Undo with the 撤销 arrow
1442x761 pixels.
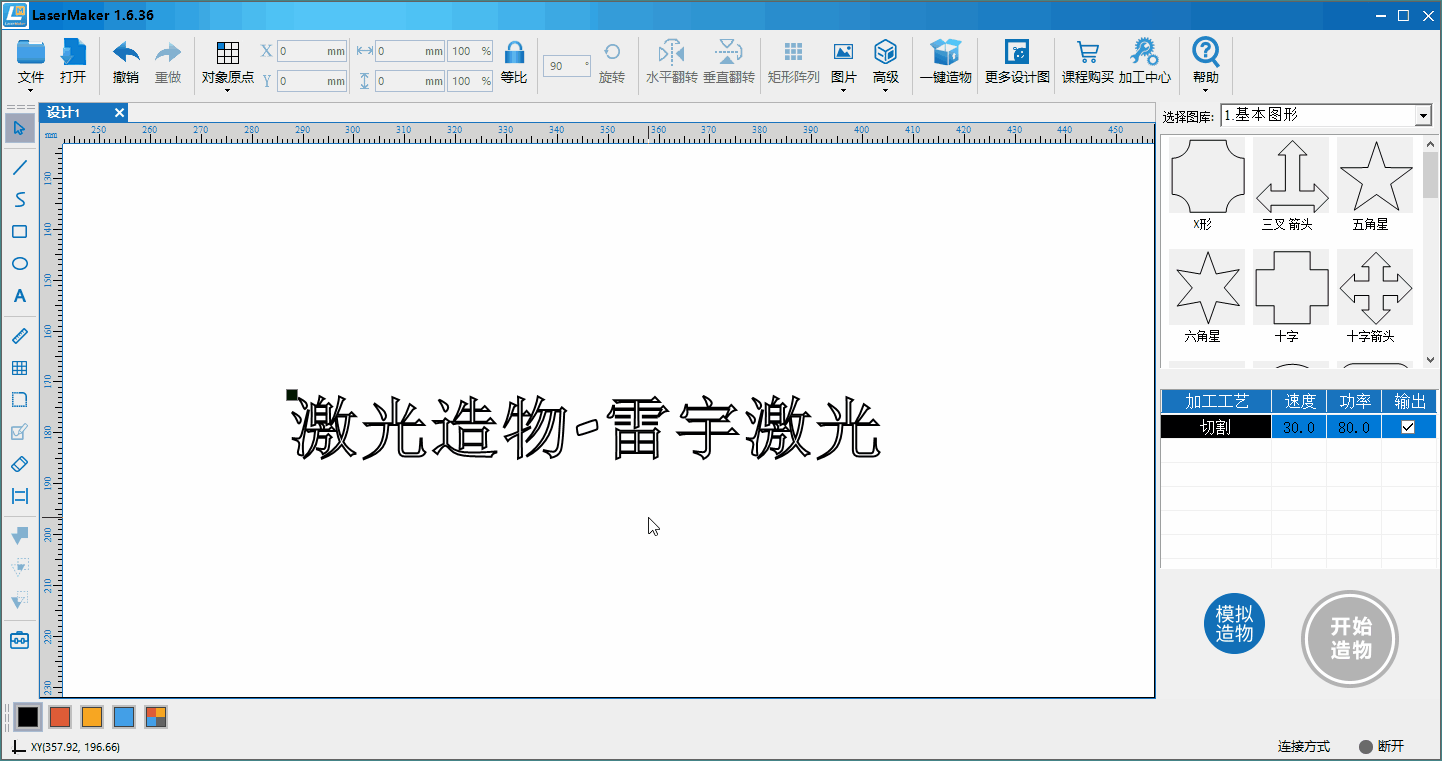point(126,53)
